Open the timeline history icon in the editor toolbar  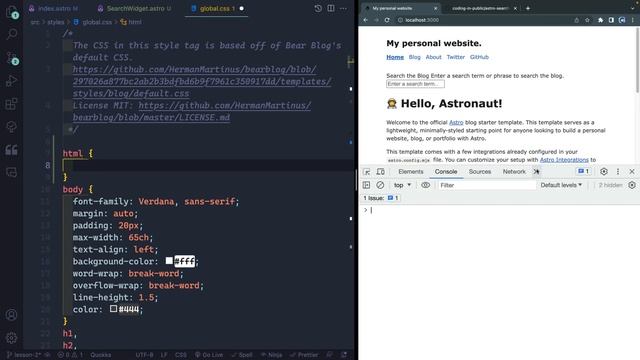click(x=318, y=8)
